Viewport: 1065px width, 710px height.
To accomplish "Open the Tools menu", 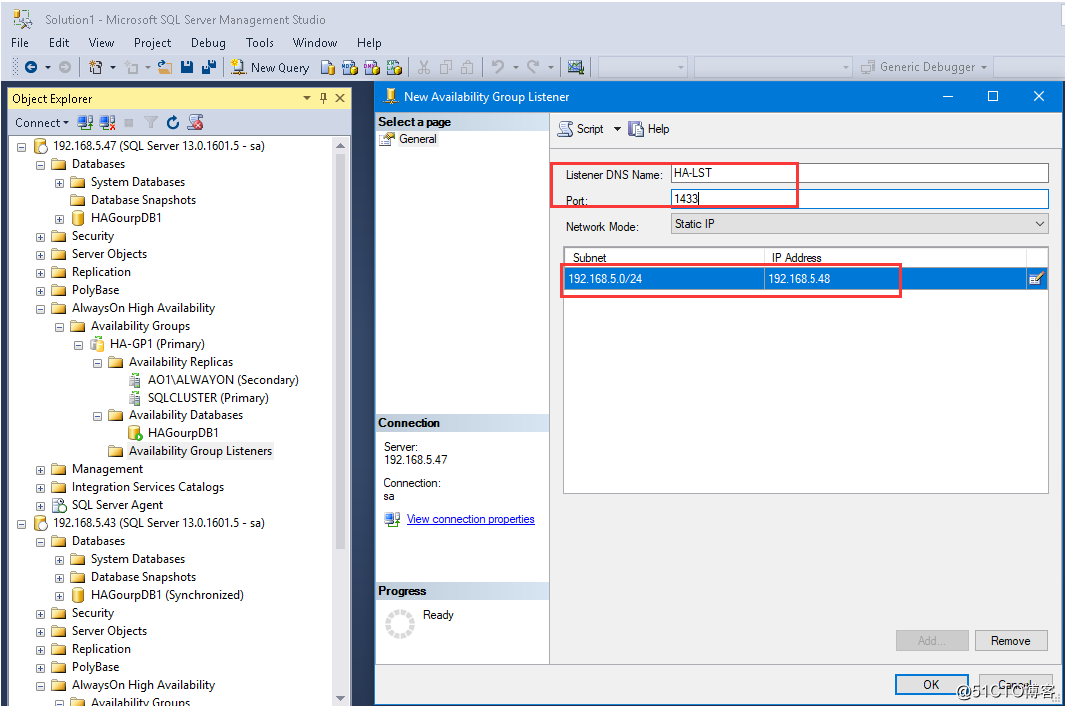I will point(259,43).
